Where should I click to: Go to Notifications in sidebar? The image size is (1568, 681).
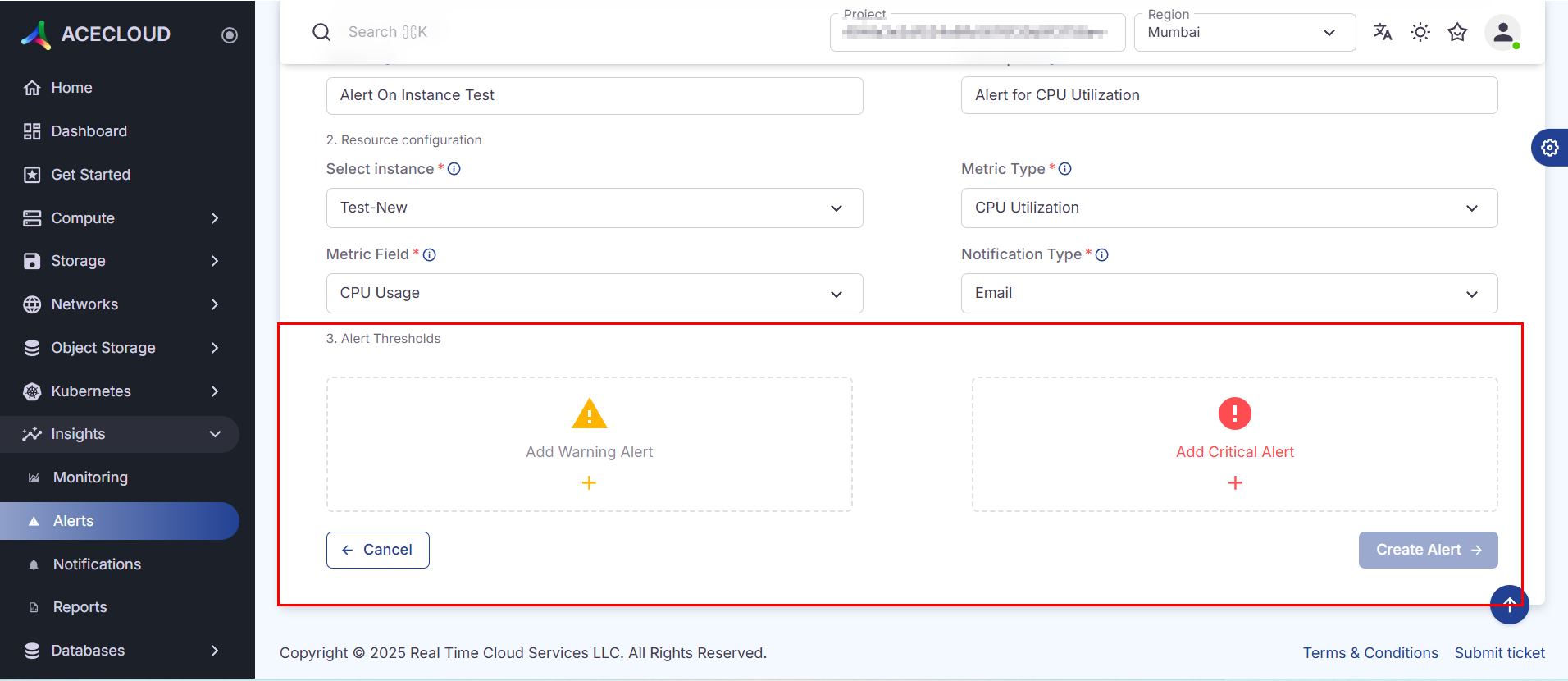click(97, 564)
